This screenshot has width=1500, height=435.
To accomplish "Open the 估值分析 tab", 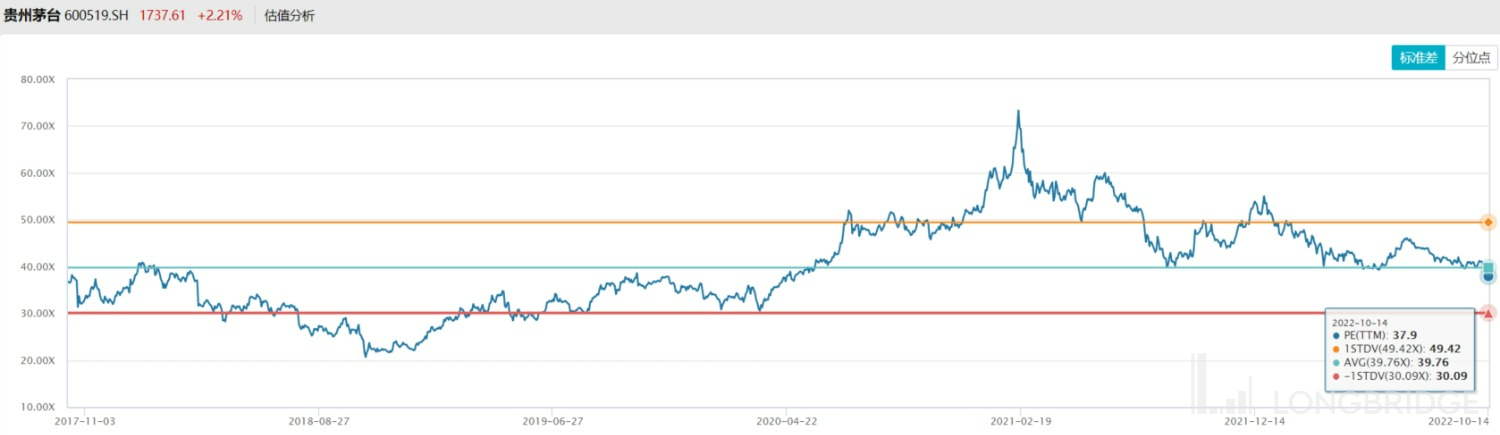I will [290, 16].
